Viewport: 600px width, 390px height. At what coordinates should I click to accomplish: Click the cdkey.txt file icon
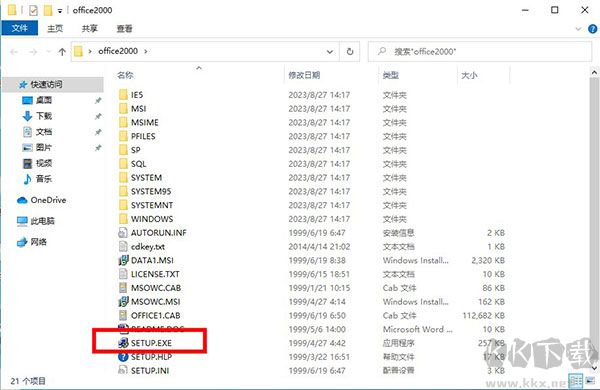[123, 246]
